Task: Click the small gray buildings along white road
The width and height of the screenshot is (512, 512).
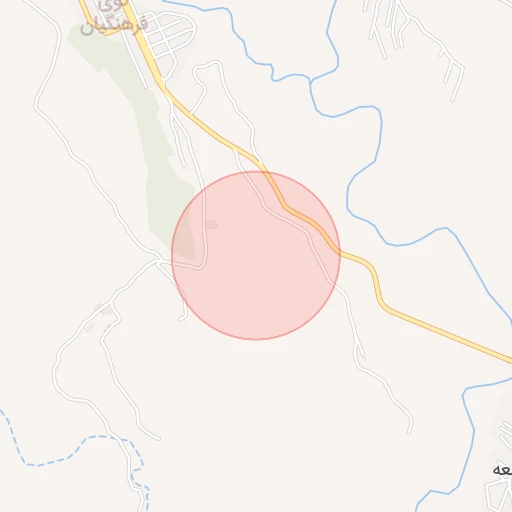Action: [100, 317]
